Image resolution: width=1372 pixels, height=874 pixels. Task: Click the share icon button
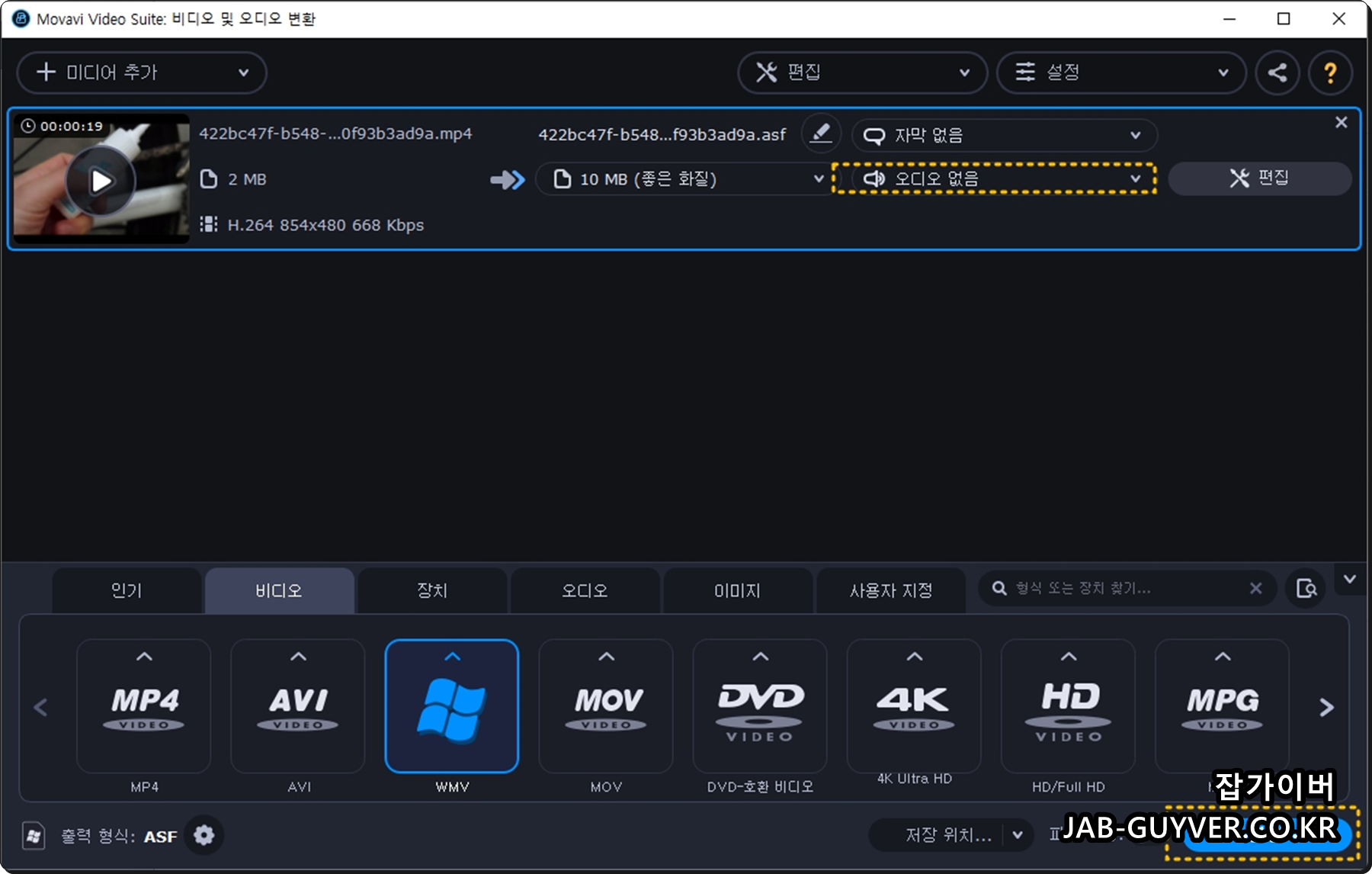pos(1277,72)
